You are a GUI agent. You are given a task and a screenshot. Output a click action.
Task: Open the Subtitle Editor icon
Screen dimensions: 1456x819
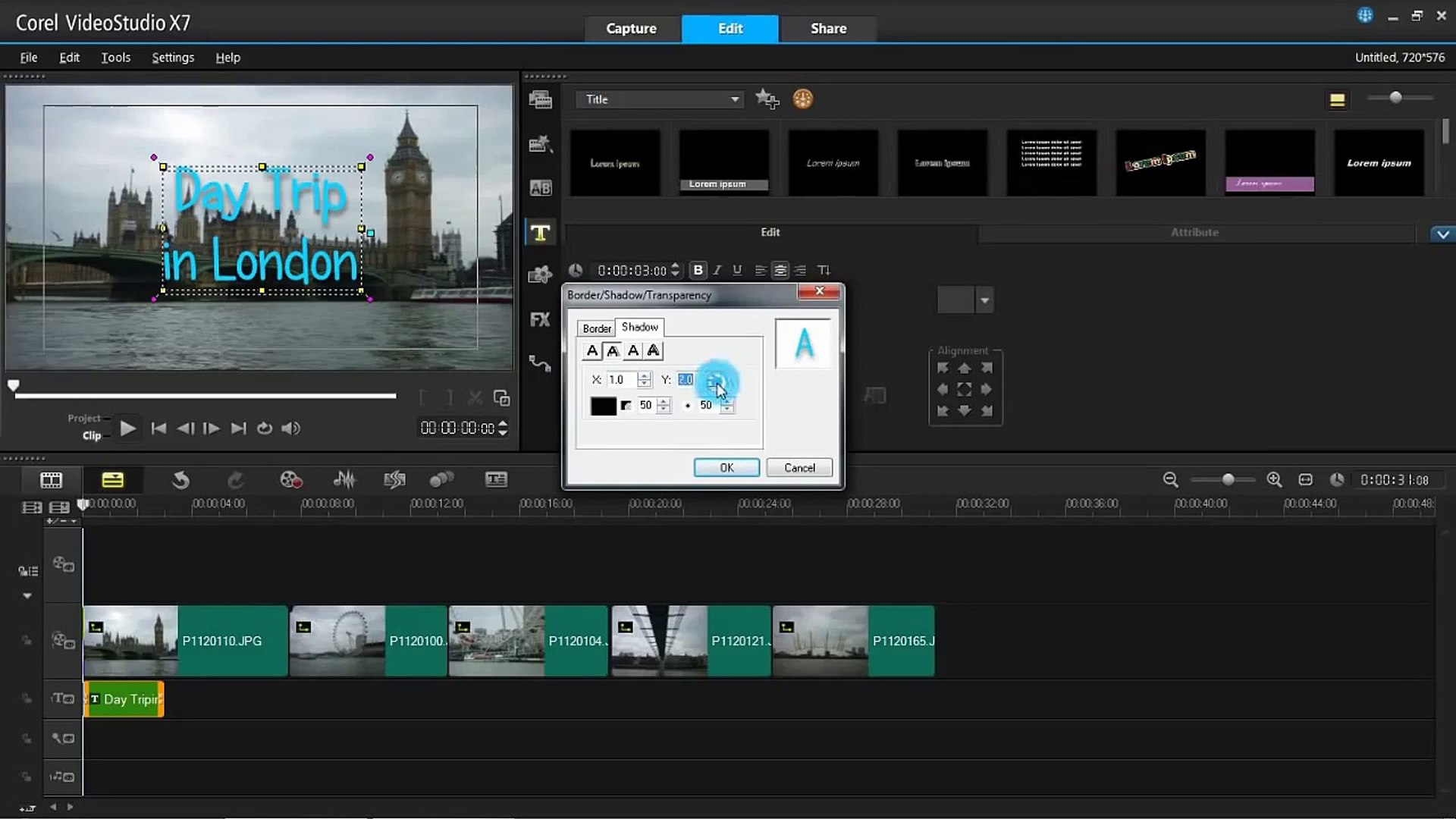pyautogui.click(x=496, y=480)
